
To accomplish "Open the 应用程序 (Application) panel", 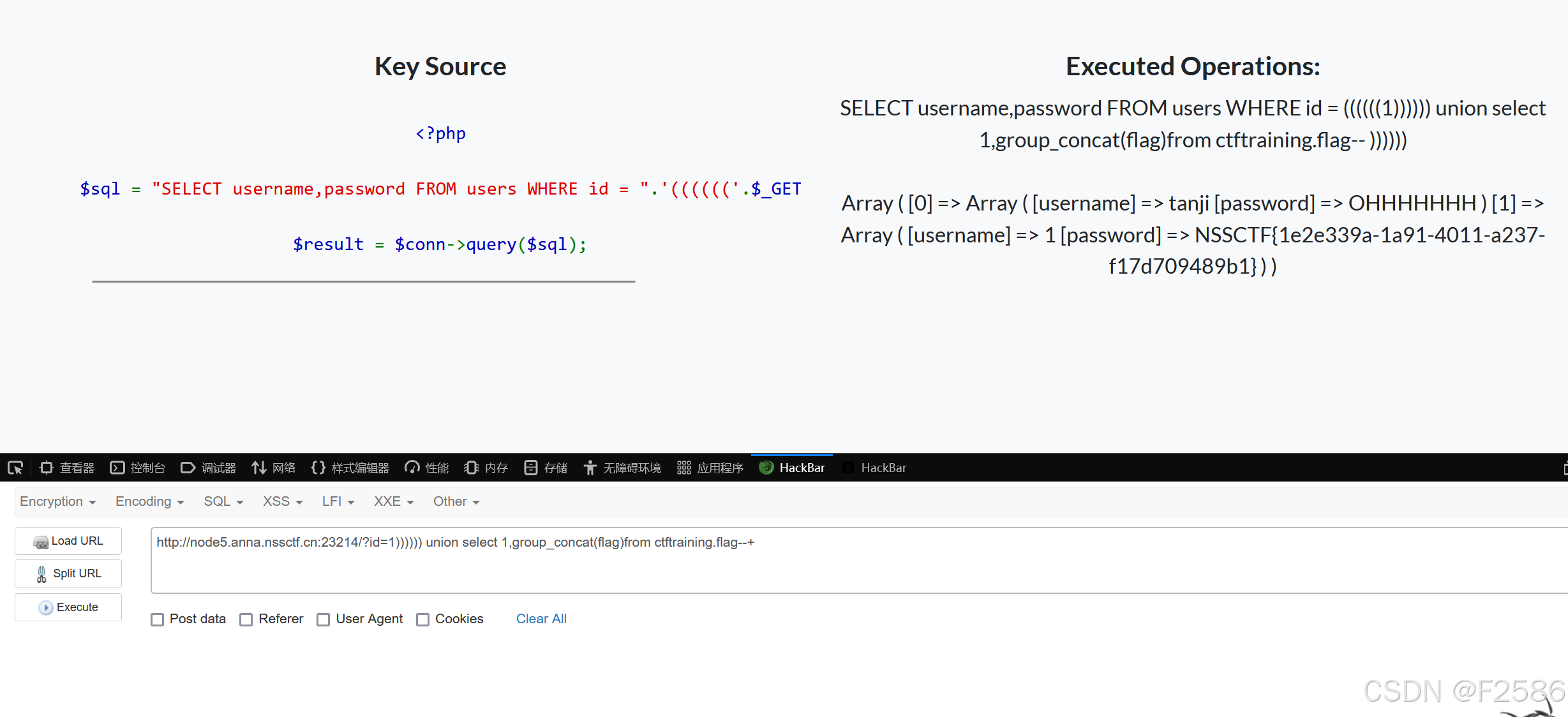I will (710, 468).
